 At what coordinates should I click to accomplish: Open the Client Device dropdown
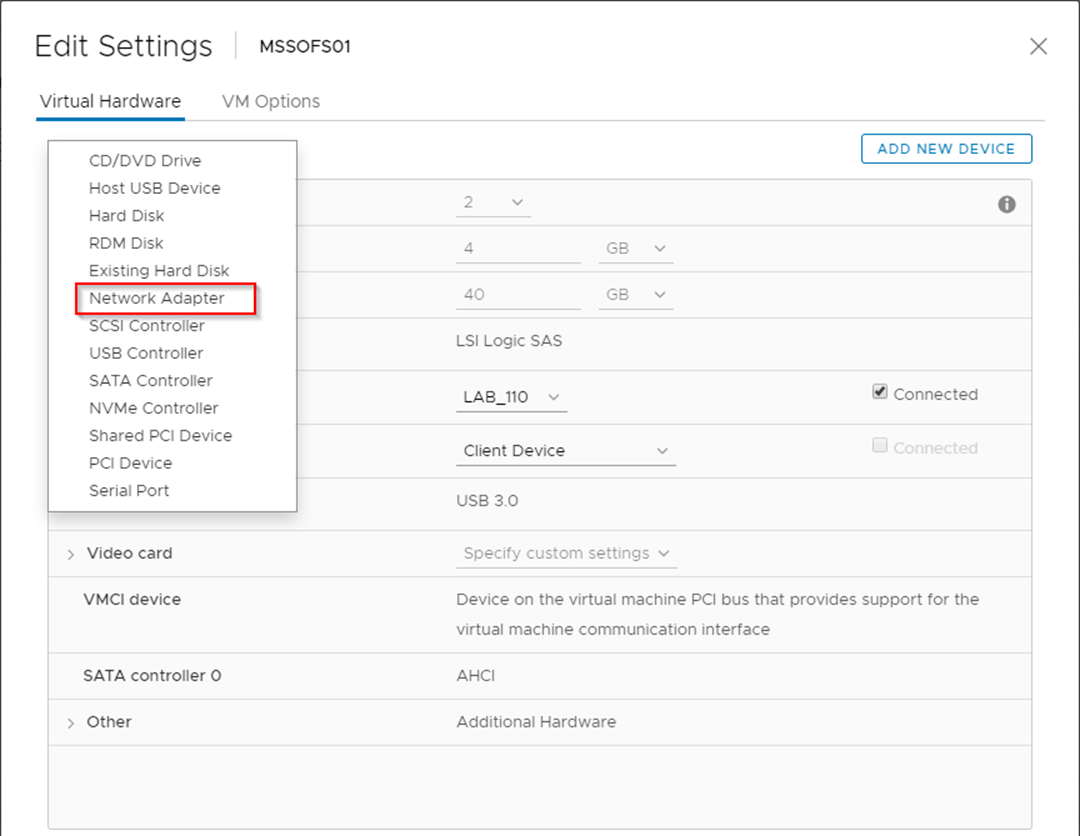565,451
